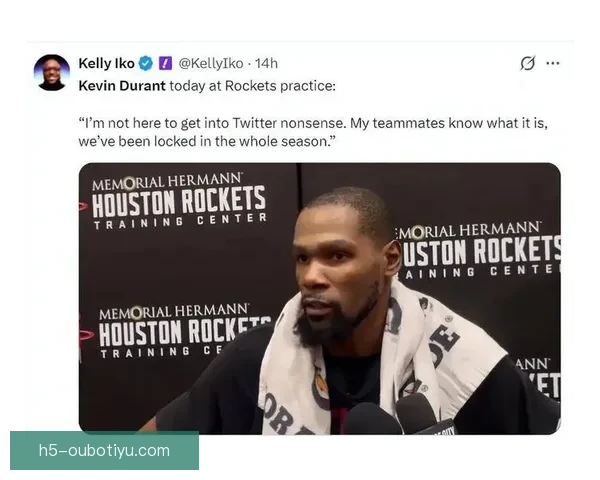This screenshot has width=600, height=480.
Task: Click the "Twitter nonsense" quote line
Action: pyautogui.click(x=313, y=123)
